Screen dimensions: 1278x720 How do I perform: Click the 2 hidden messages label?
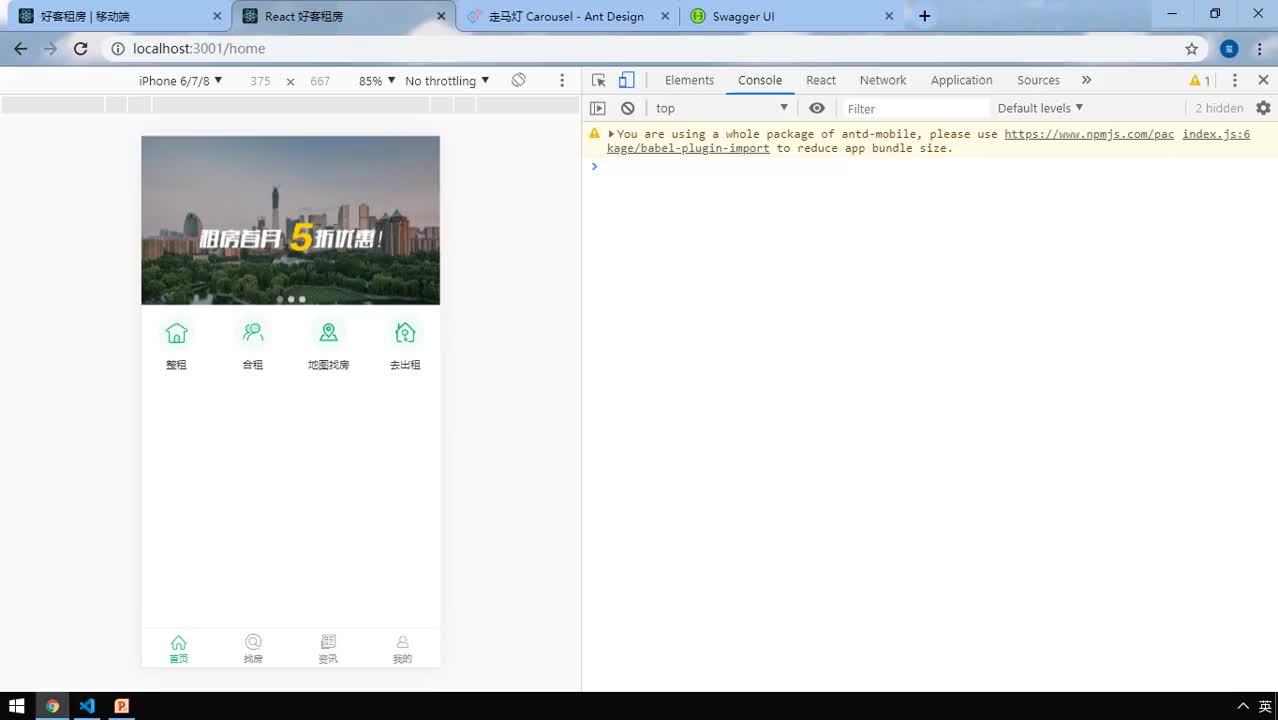[1219, 108]
